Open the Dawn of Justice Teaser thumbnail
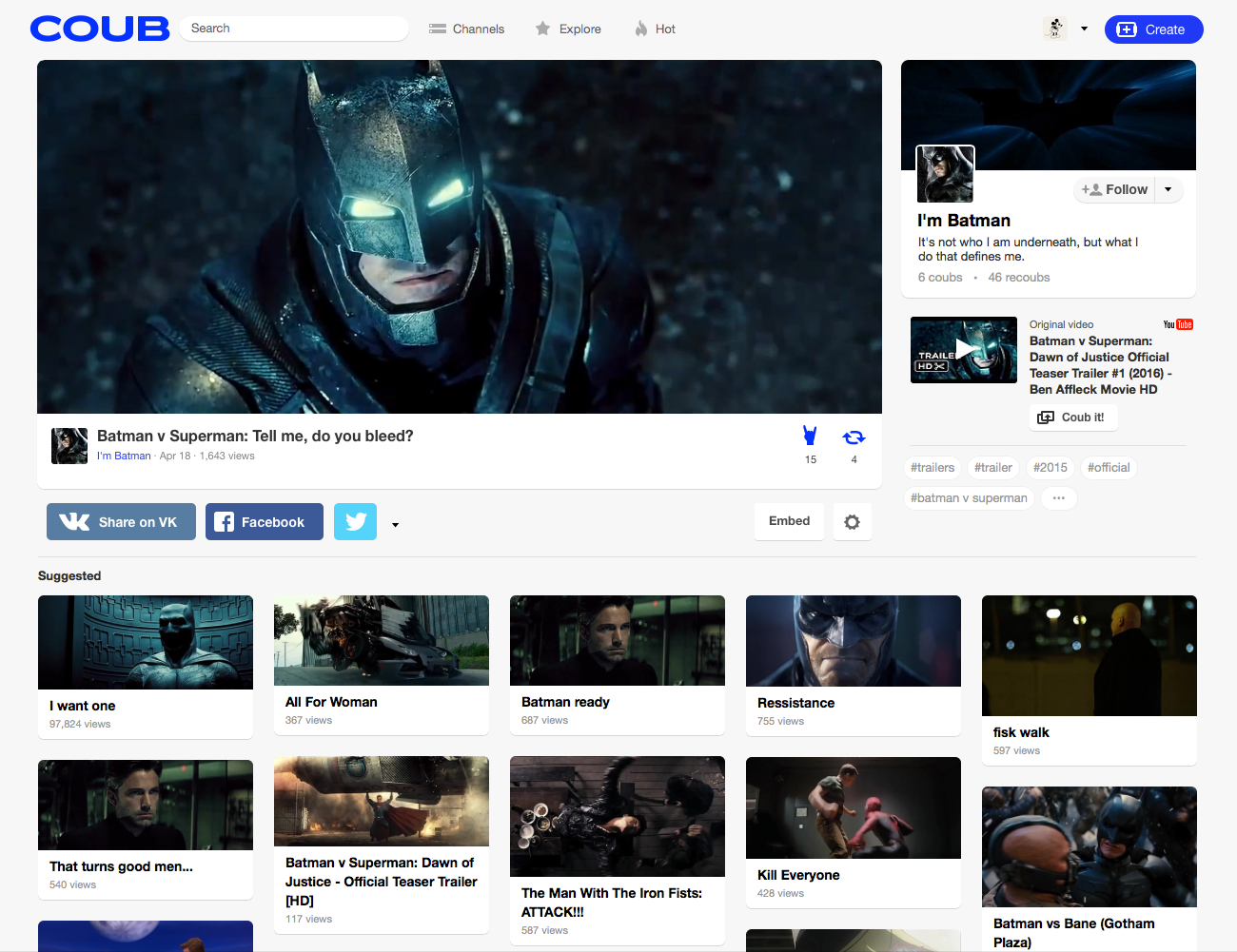Screen dimensions: 1237x952 382,801
